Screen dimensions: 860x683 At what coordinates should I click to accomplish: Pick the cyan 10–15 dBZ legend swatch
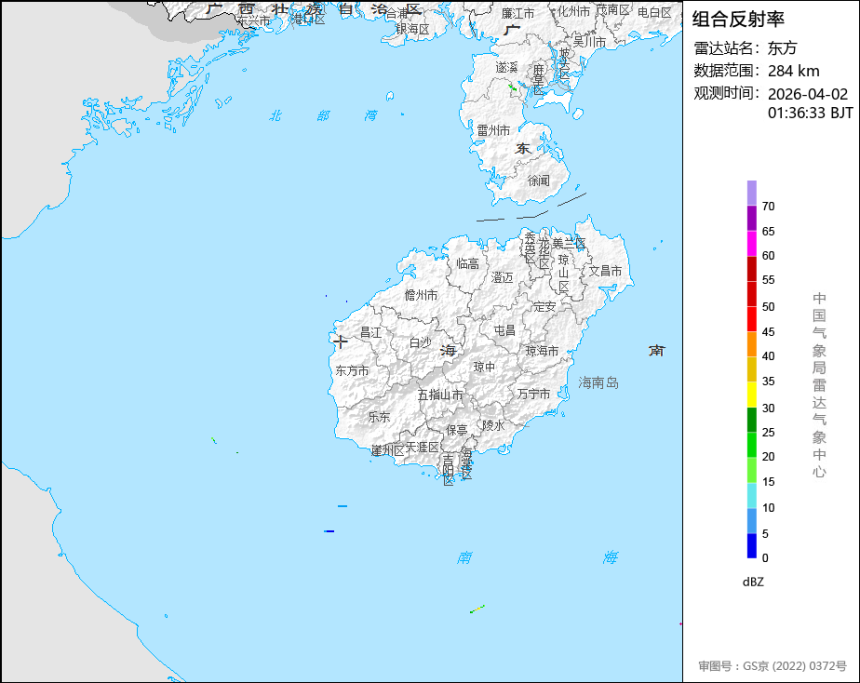[x=751, y=495]
